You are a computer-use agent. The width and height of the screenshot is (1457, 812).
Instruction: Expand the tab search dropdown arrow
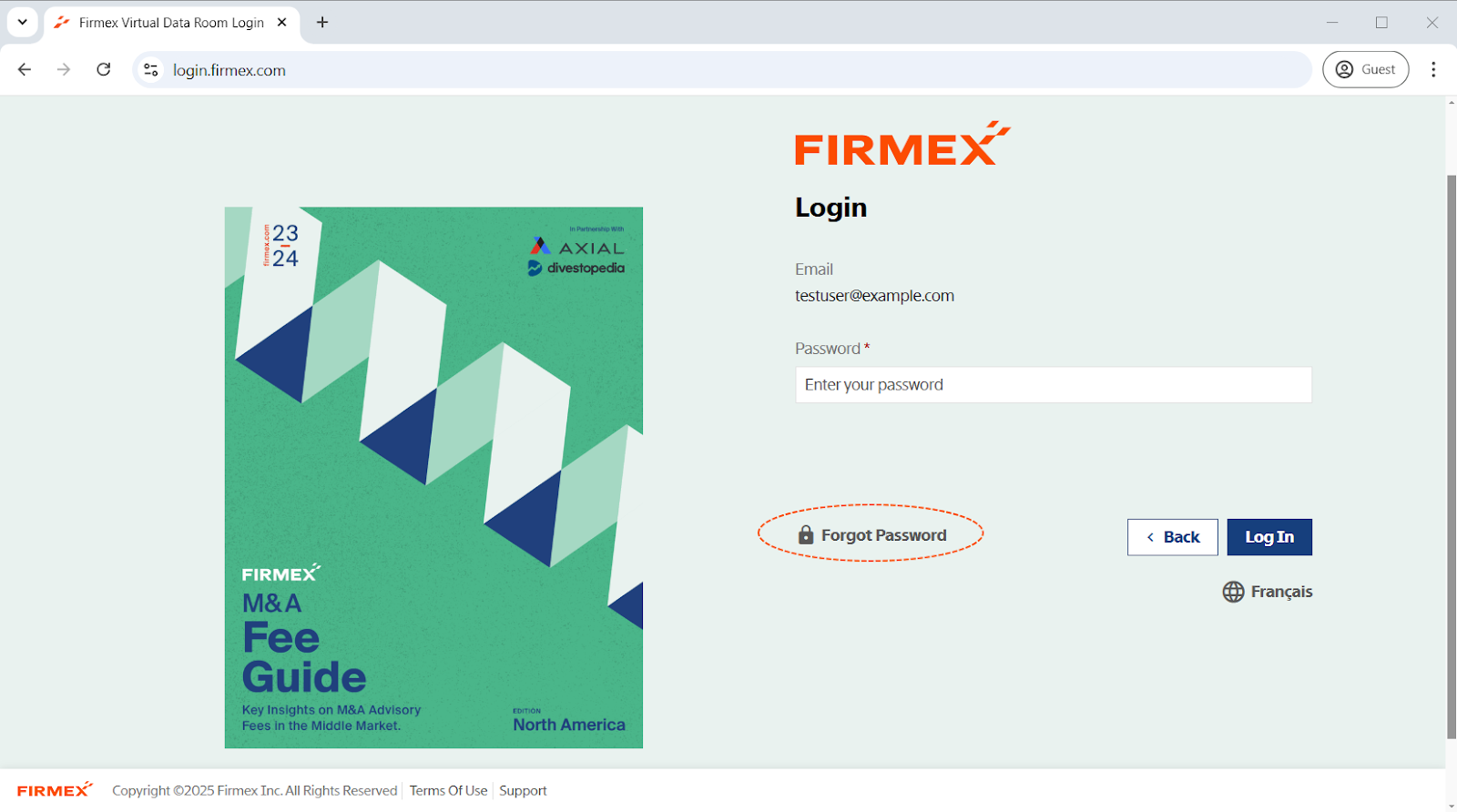[x=22, y=22]
